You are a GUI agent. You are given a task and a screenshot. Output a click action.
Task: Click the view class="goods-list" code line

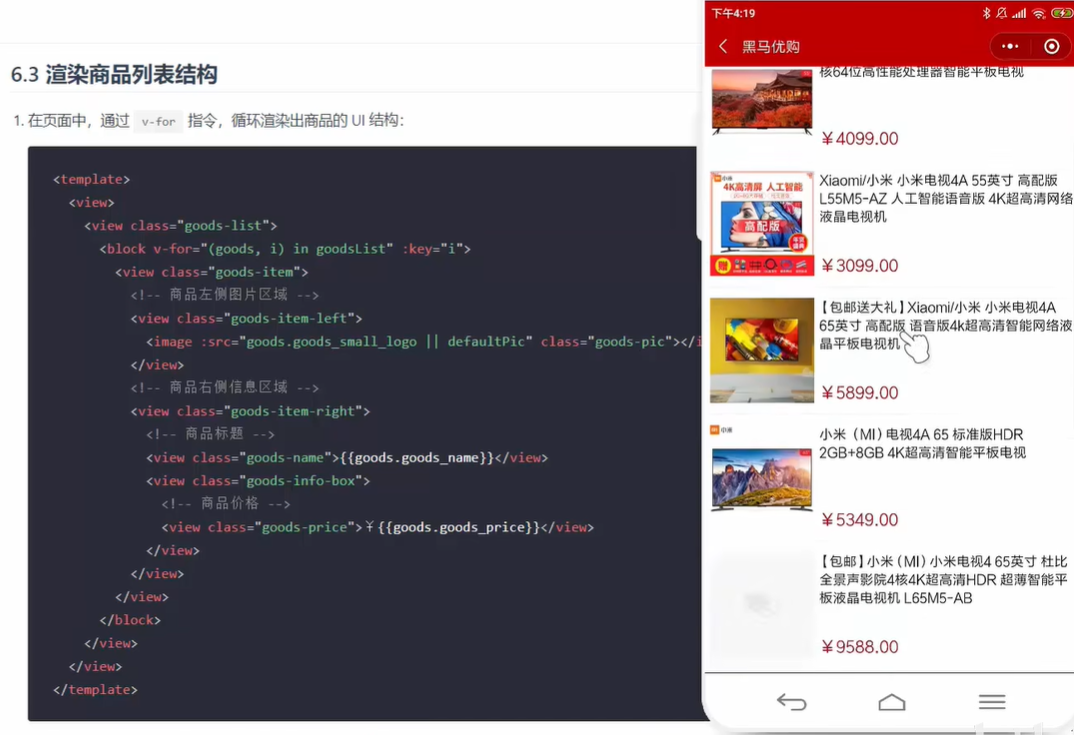pos(181,225)
